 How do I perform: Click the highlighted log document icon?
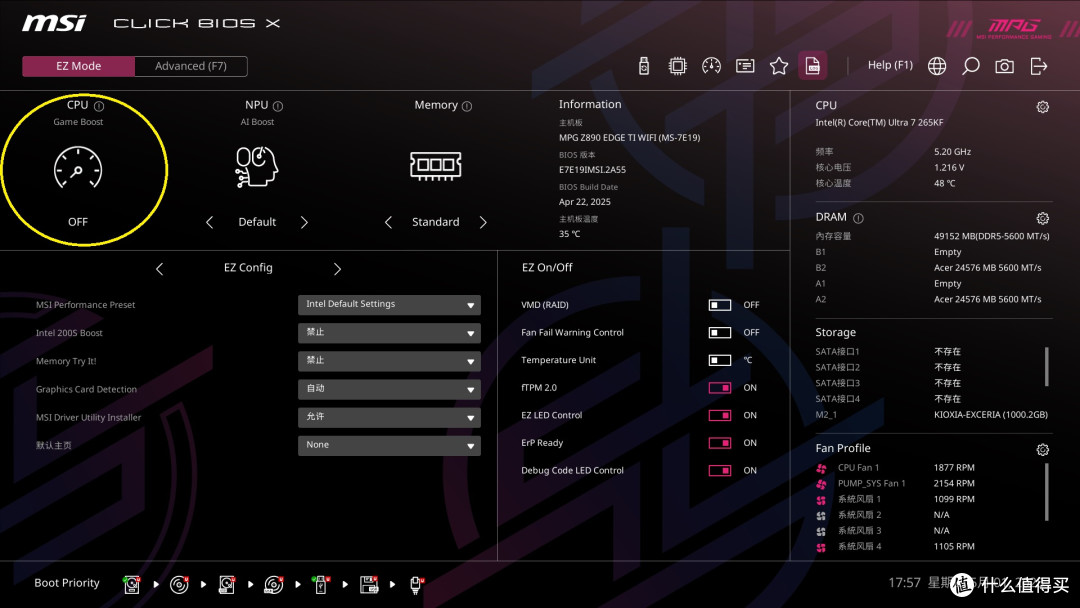point(813,66)
